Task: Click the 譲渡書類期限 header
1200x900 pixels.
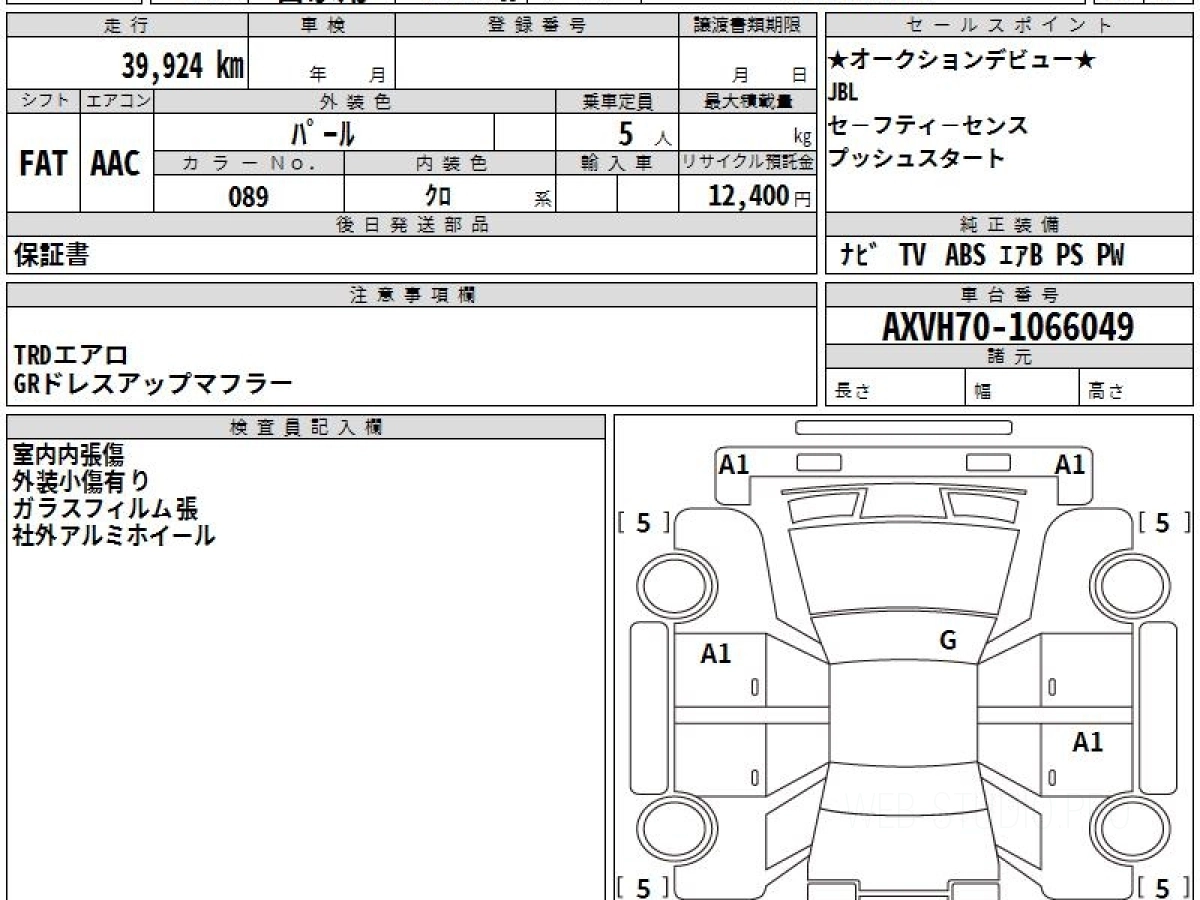Action: pyautogui.click(x=747, y=26)
